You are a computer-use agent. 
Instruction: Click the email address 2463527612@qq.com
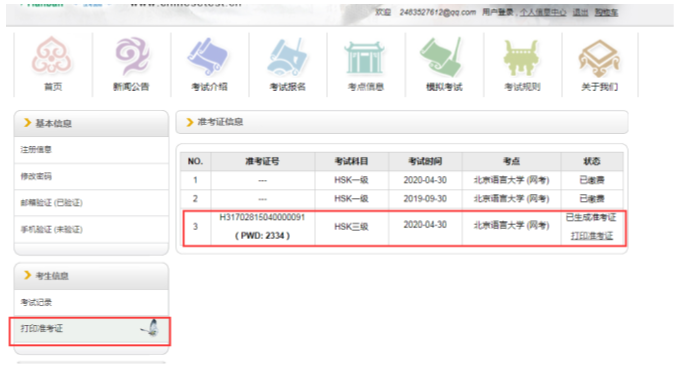click(x=438, y=12)
